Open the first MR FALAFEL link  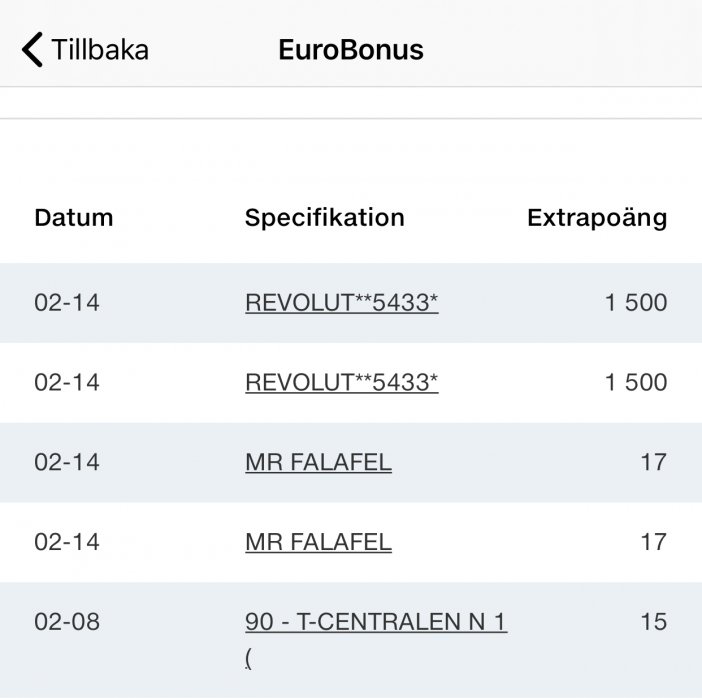[x=318, y=462]
